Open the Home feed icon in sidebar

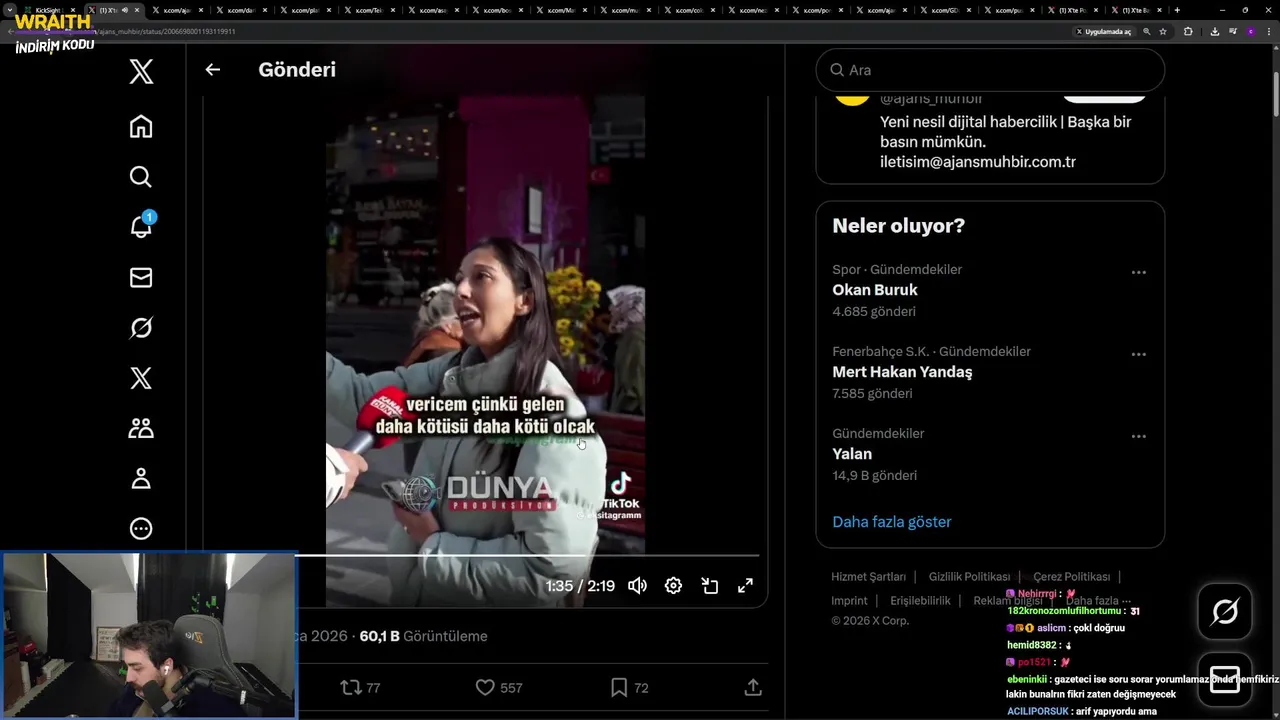click(x=141, y=127)
